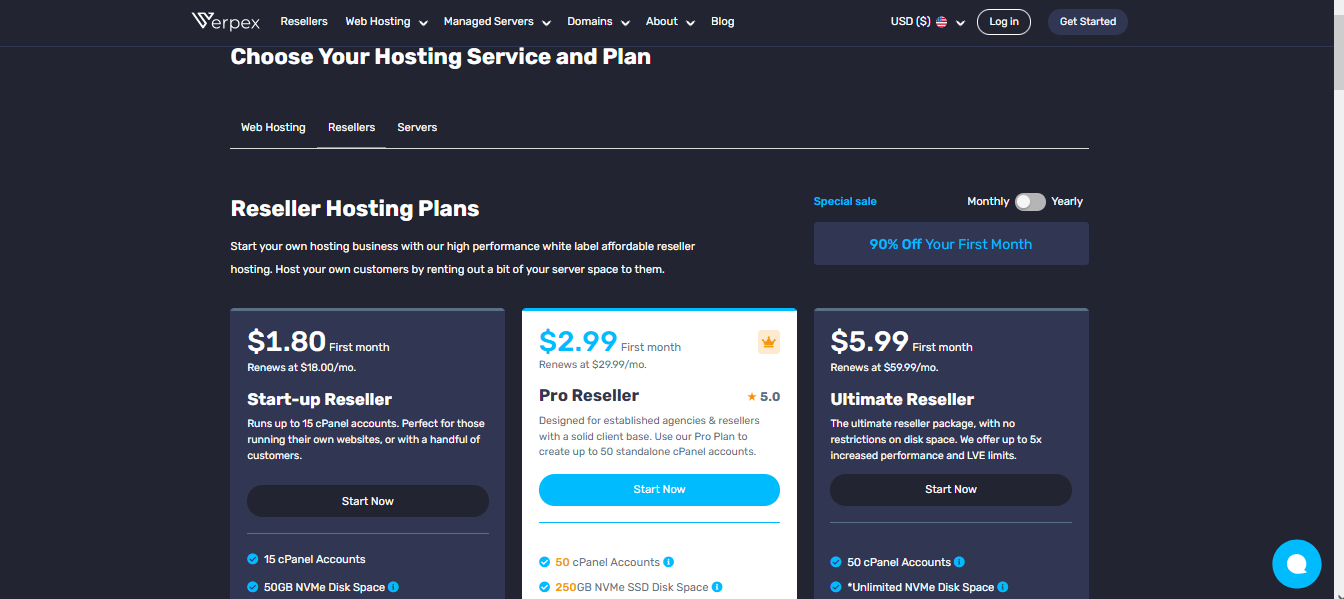Viewport: 1344px width, 599px height.
Task: Click the info icon next to Ultimate 50 cPanel Accounts
Action: point(959,562)
